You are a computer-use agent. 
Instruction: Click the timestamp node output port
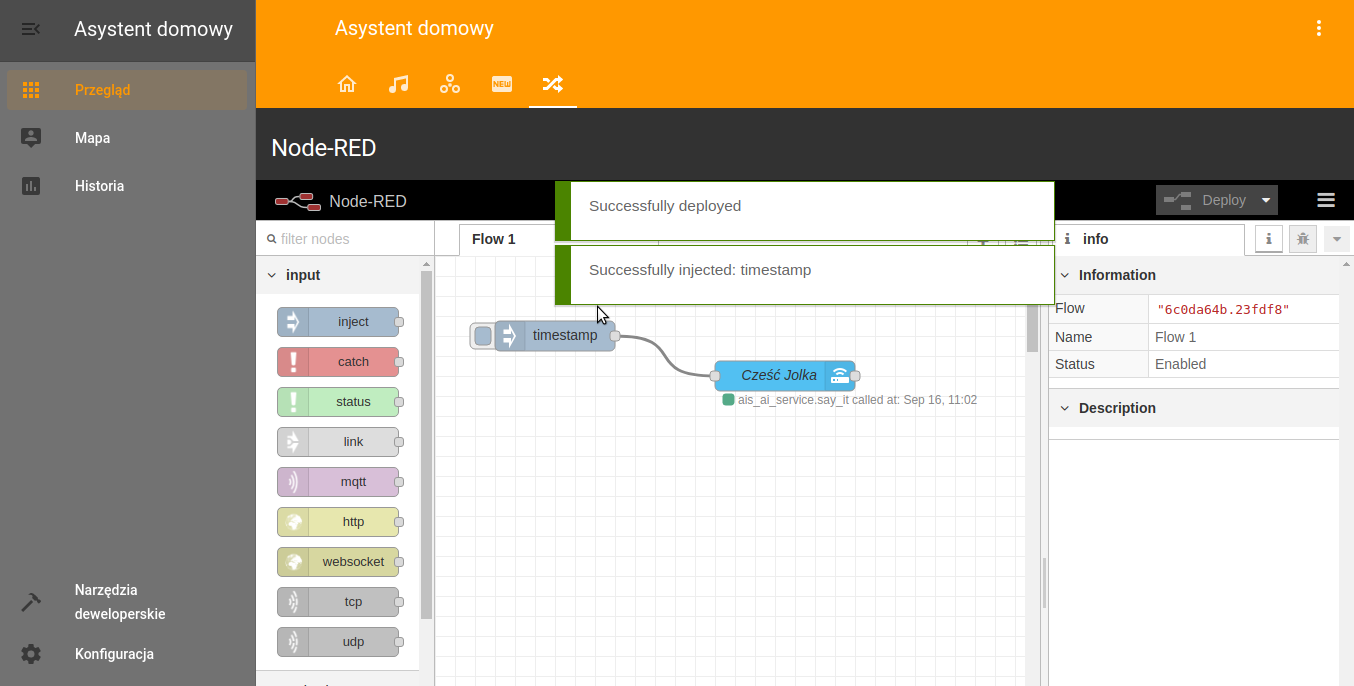615,336
